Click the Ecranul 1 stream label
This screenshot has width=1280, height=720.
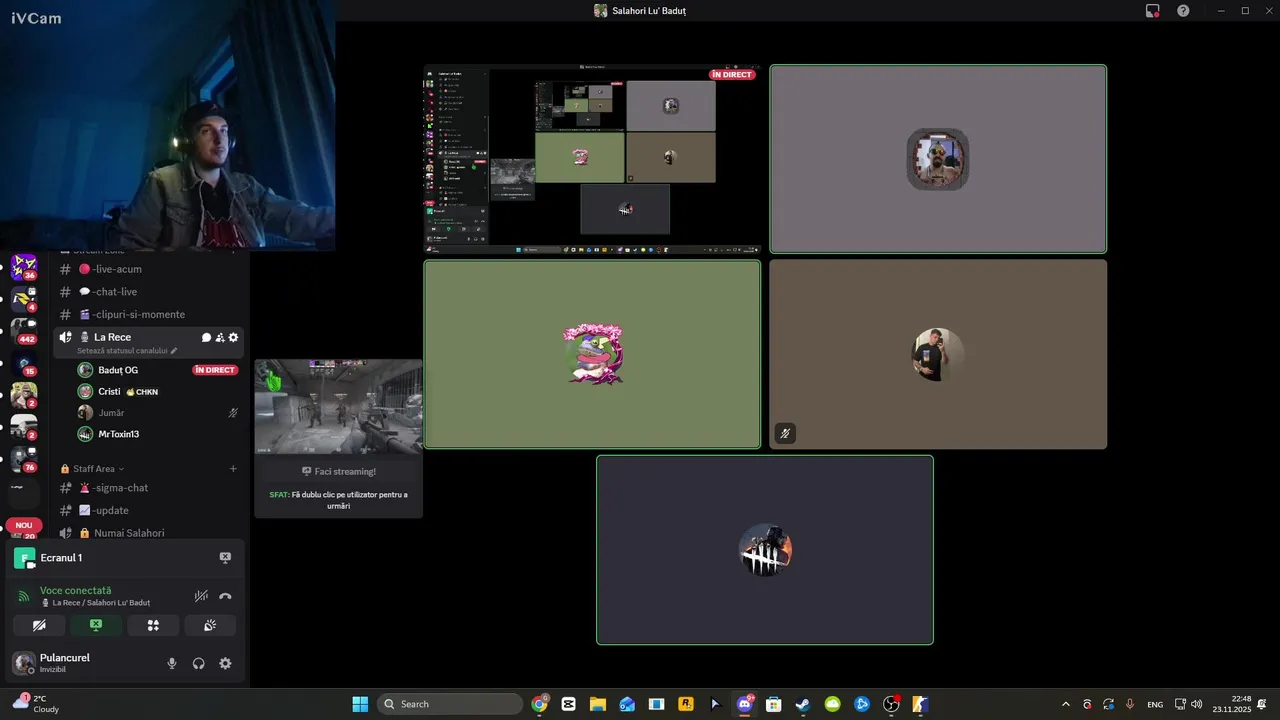[x=61, y=558]
